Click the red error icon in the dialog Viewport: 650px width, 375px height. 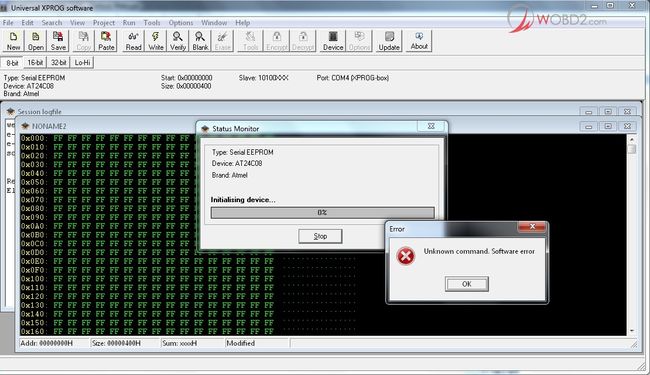(x=405, y=256)
